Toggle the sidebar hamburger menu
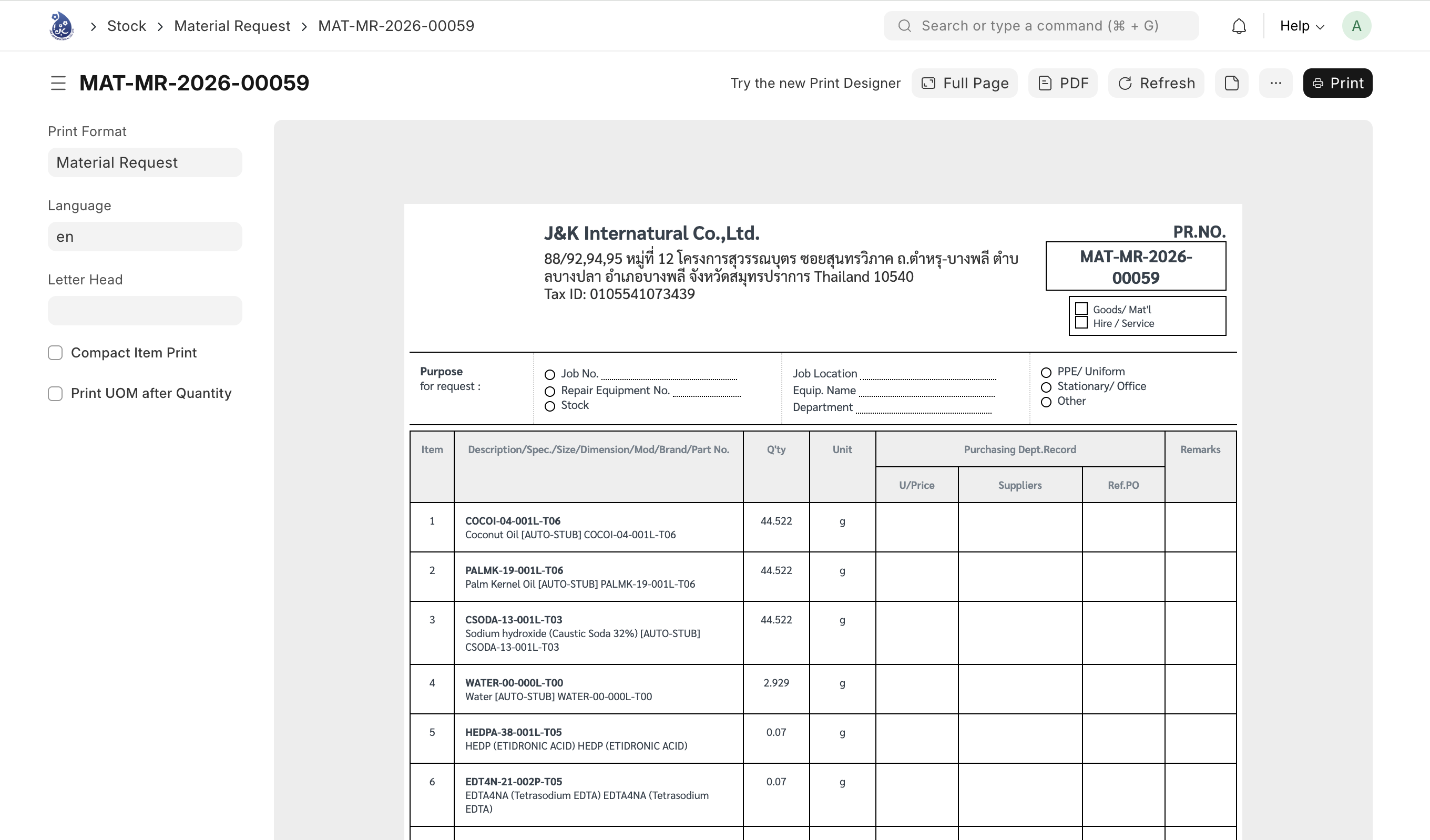 tap(58, 83)
